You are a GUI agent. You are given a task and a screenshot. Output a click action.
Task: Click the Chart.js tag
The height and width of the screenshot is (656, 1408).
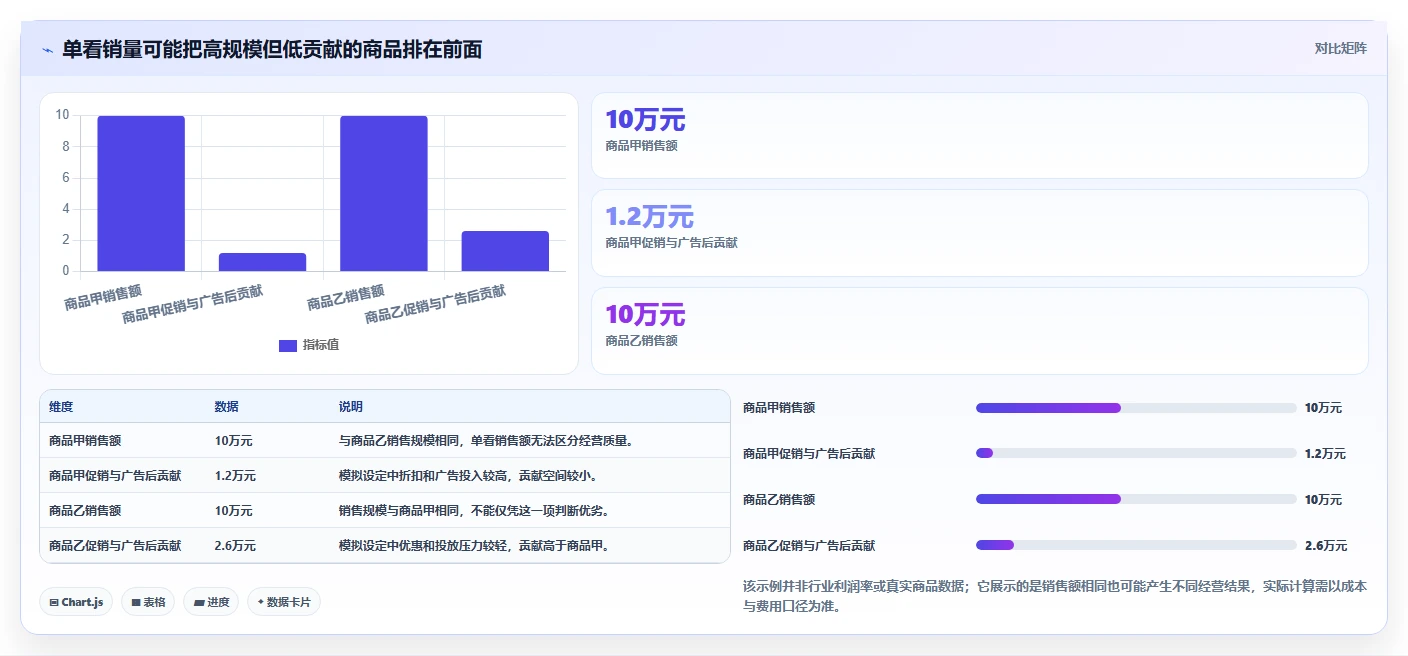pyautogui.click(x=77, y=602)
